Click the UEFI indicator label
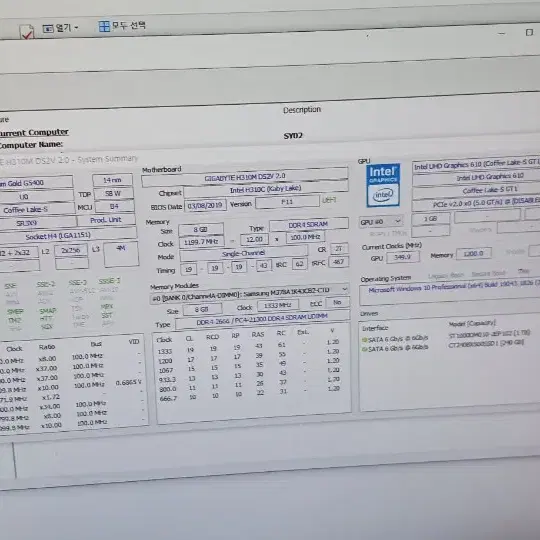540x540 pixels. pyautogui.click(x=329, y=200)
